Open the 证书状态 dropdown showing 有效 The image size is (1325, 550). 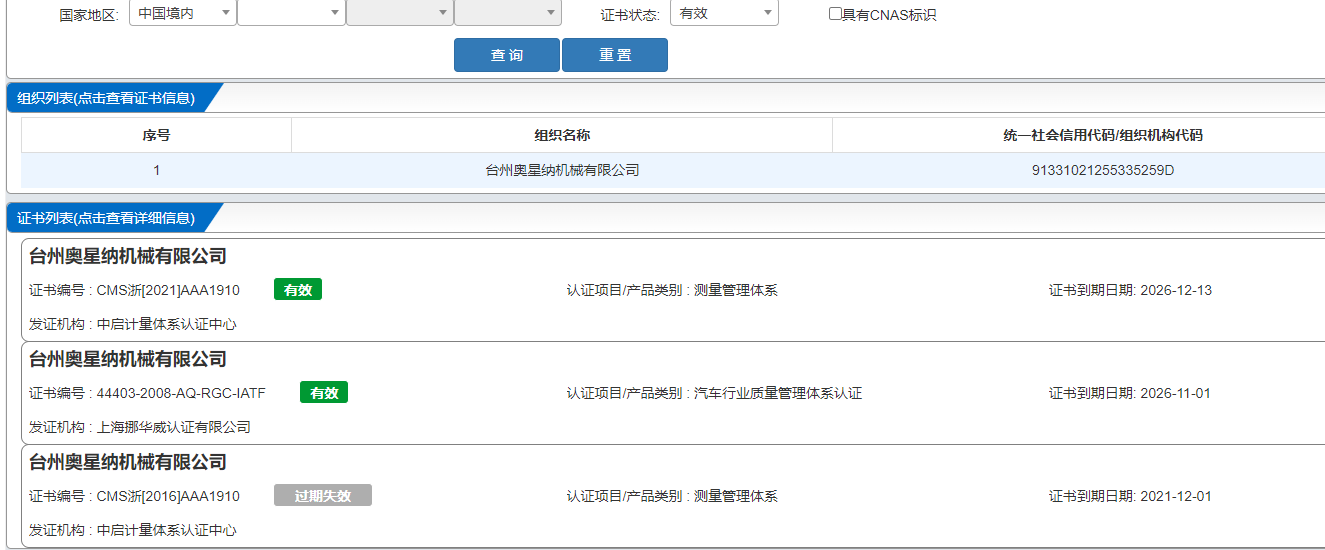pos(724,13)
